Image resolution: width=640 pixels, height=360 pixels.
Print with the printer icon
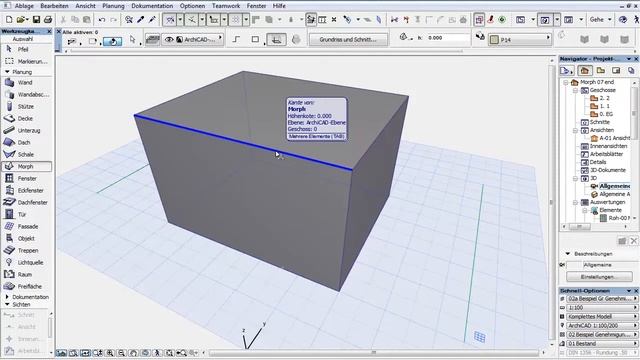click(48, 19)
